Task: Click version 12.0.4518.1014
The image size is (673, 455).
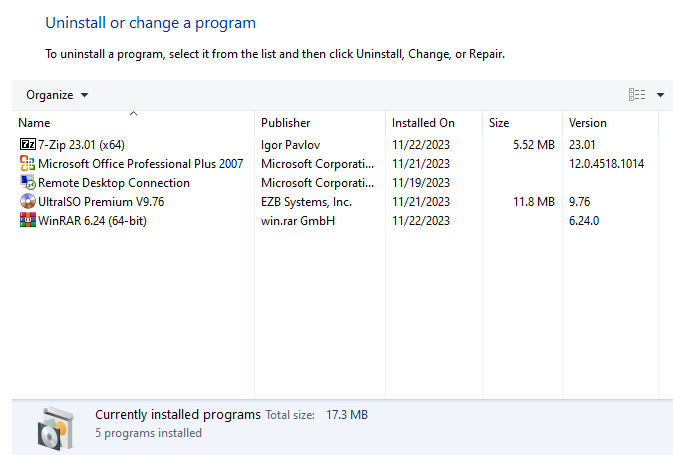Action: coord(606,164)
